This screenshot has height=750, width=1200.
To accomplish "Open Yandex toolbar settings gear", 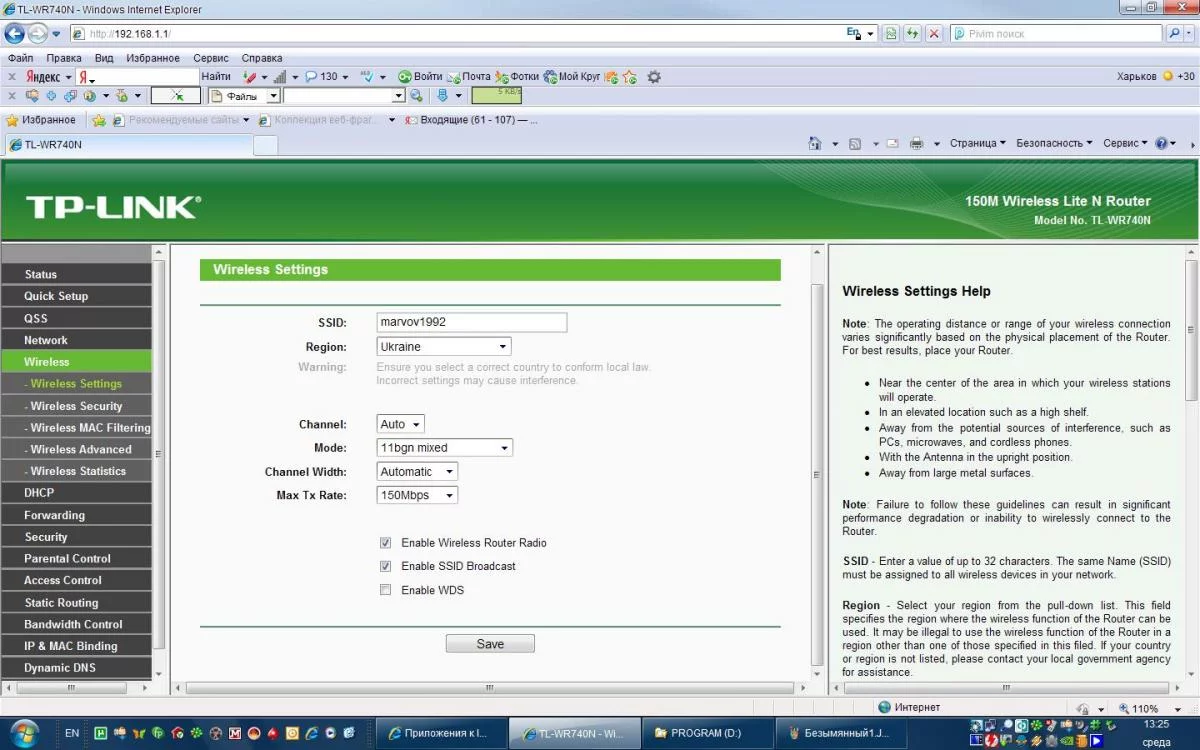I will point(654,76).
